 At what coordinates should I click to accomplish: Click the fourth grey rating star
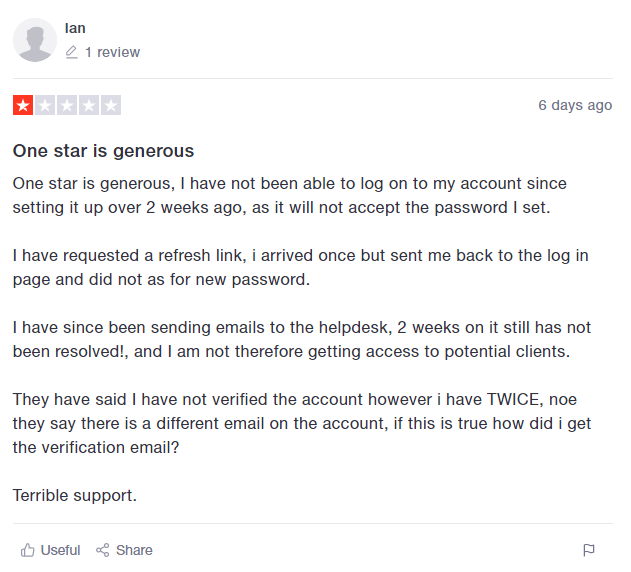click(89, 105)
